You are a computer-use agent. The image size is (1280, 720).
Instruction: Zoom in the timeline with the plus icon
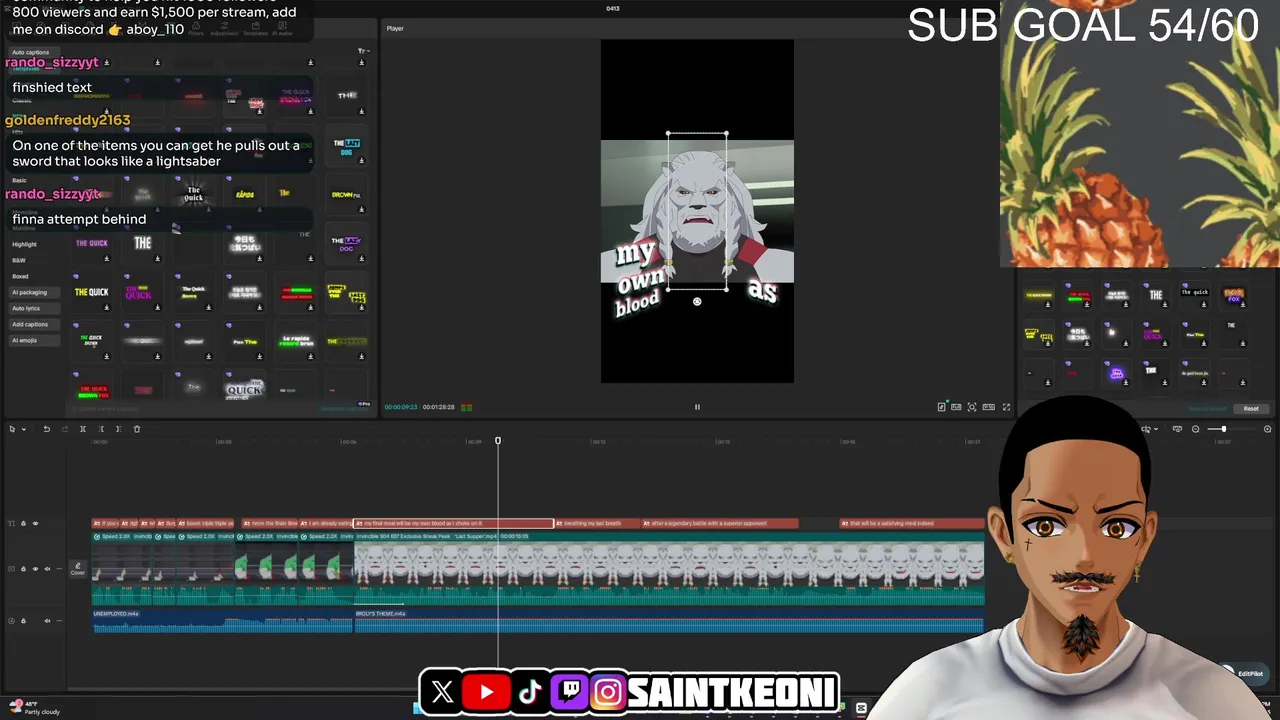pyautogui.click(x=1267, y=429)
